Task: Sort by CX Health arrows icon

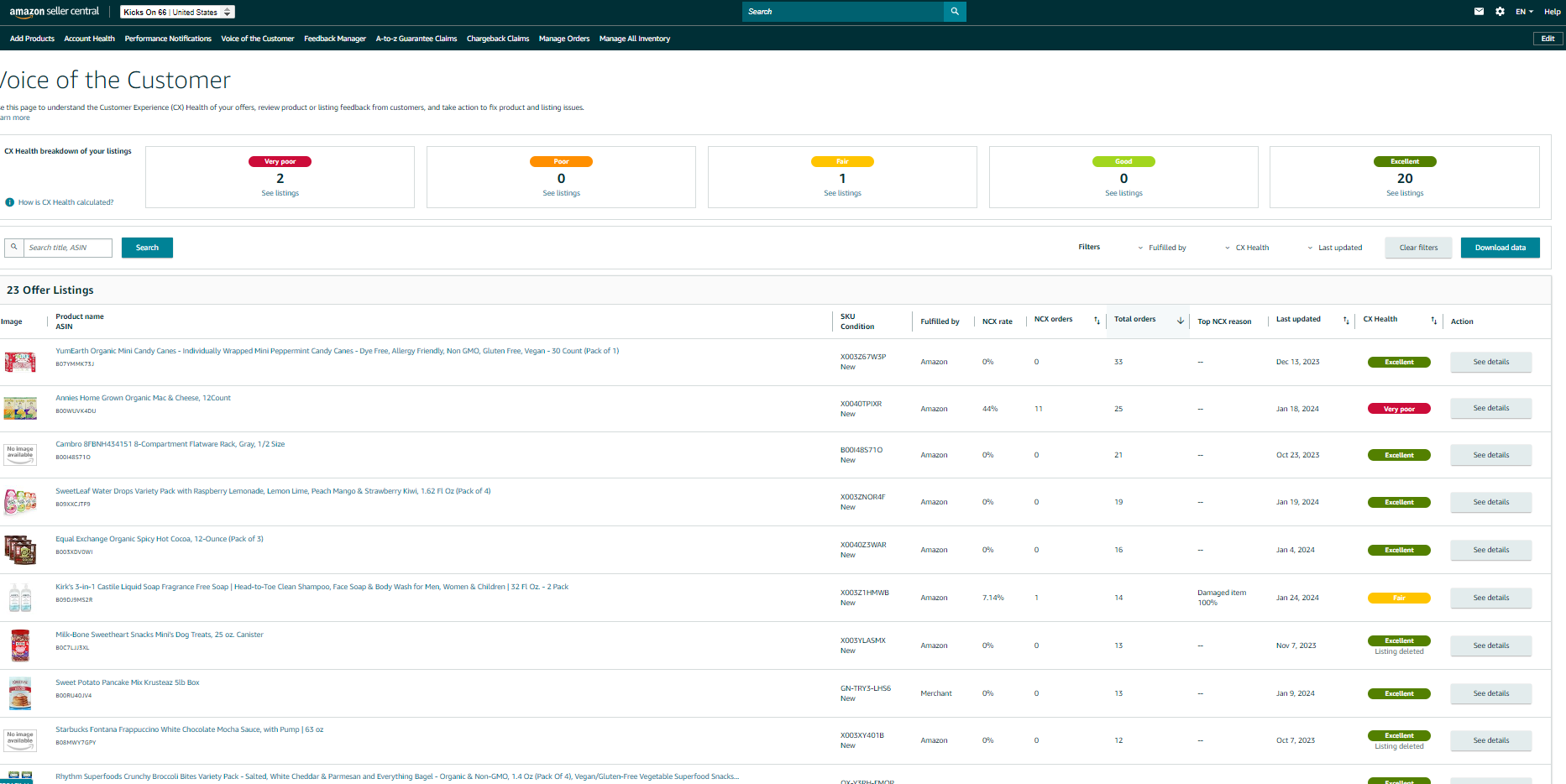Action: tap(1434, 321)
